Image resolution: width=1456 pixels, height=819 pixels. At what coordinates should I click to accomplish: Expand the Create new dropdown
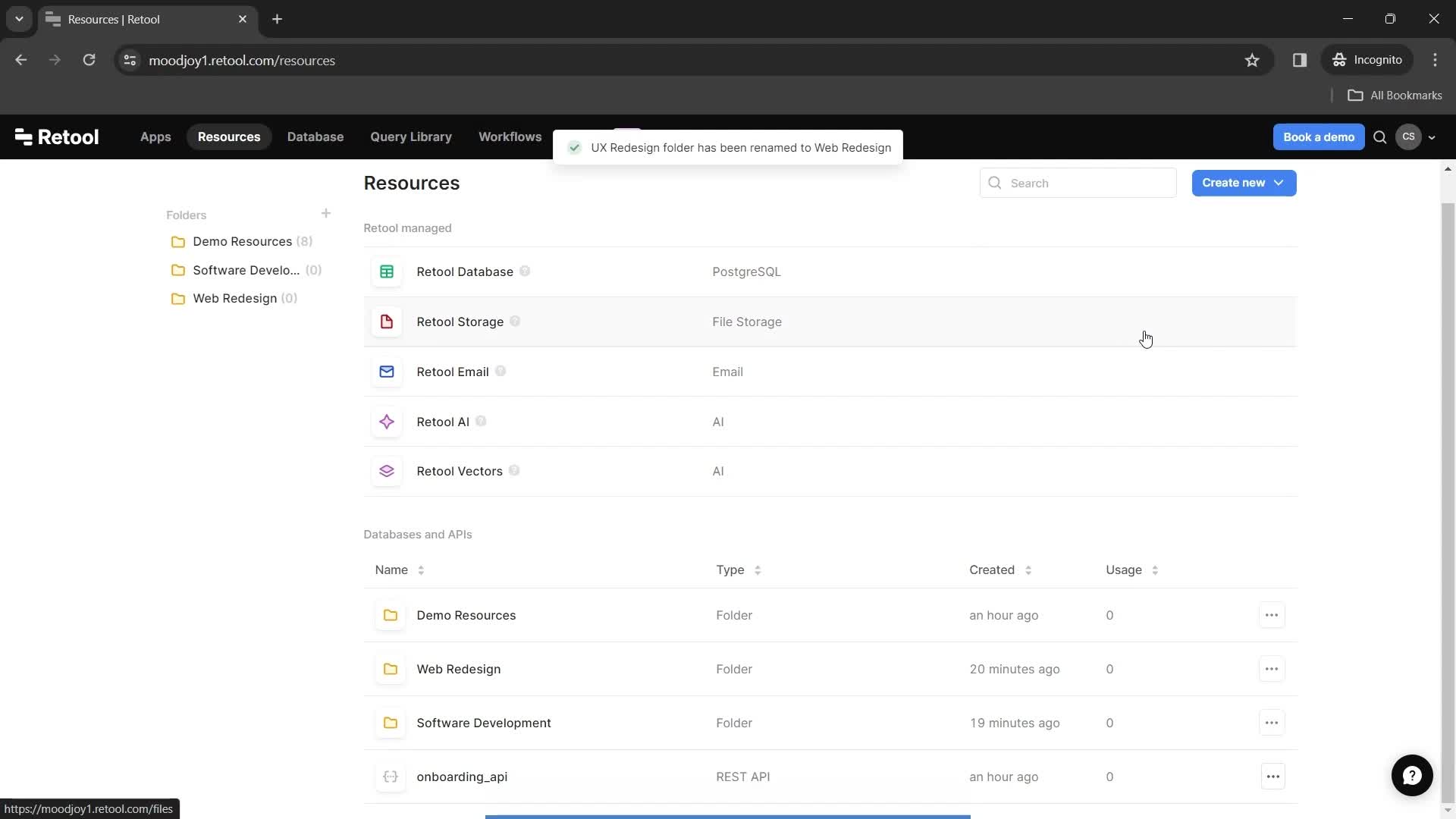tap(1244, 183)
